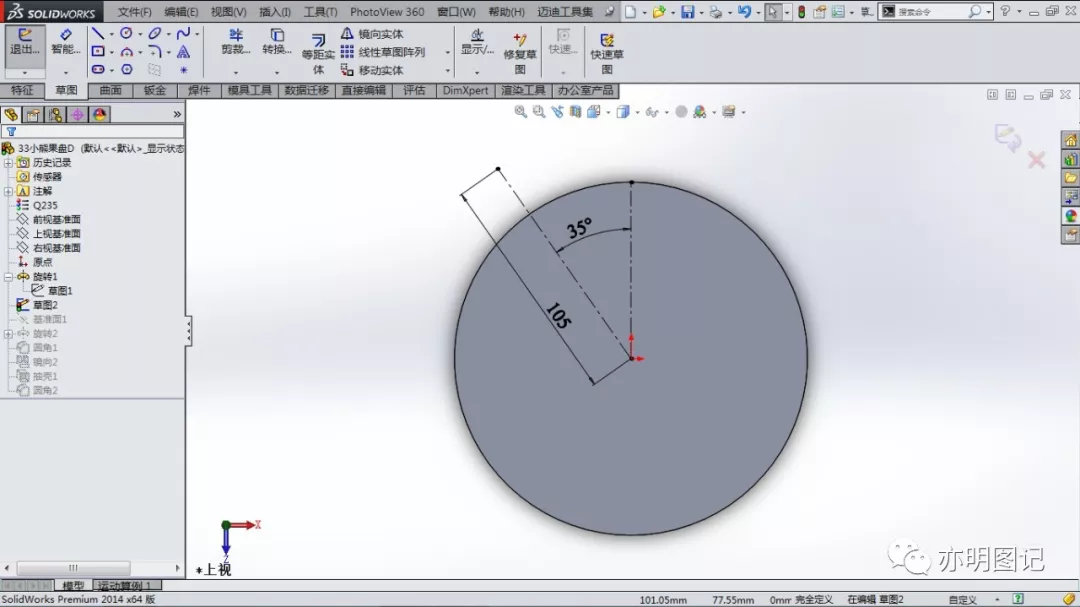Screen dimensions: 1080x607
Task: Open the Display Style dropdown arrow
Action: click(637, 112)
